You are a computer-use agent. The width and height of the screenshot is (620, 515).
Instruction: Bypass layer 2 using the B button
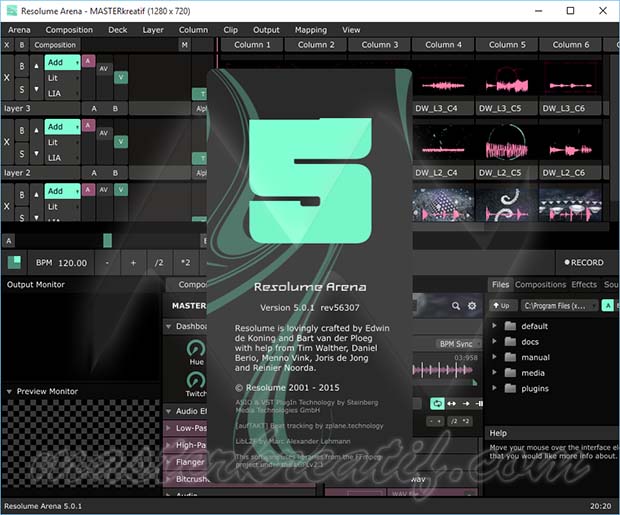click(x=22, y=131)
